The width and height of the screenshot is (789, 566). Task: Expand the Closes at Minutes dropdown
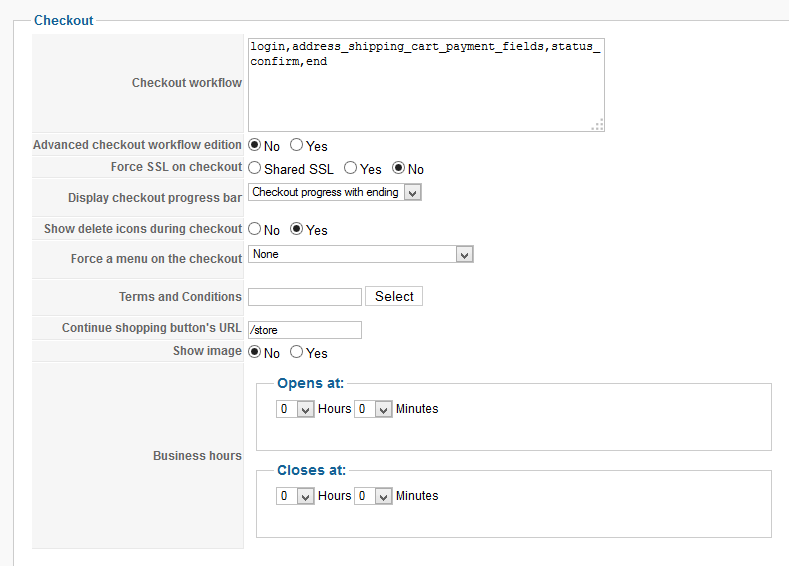[372, 496]
